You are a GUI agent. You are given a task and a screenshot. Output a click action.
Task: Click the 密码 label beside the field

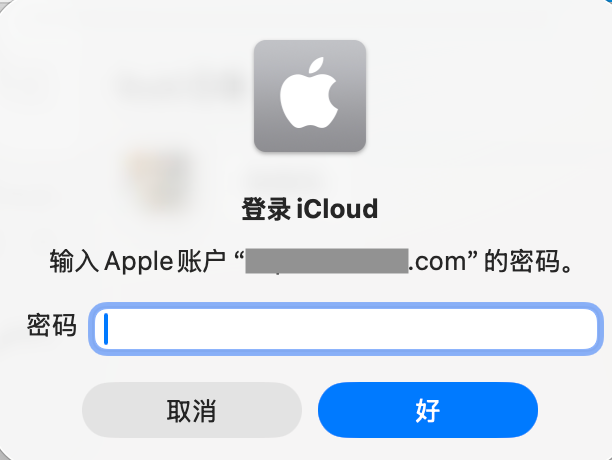pos(52,325)
